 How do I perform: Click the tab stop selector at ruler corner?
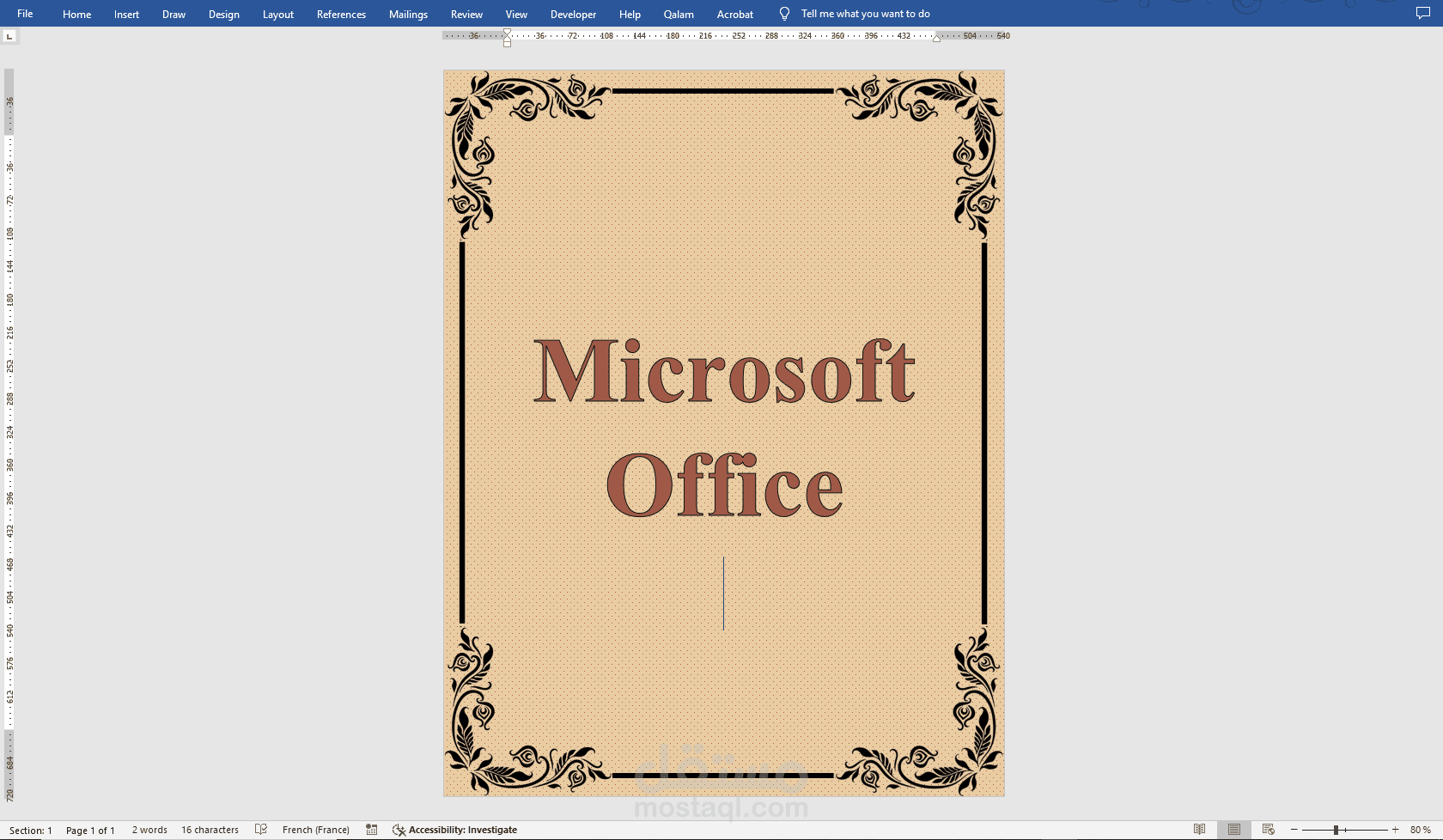pyautogui.click(x=9, y=36)
